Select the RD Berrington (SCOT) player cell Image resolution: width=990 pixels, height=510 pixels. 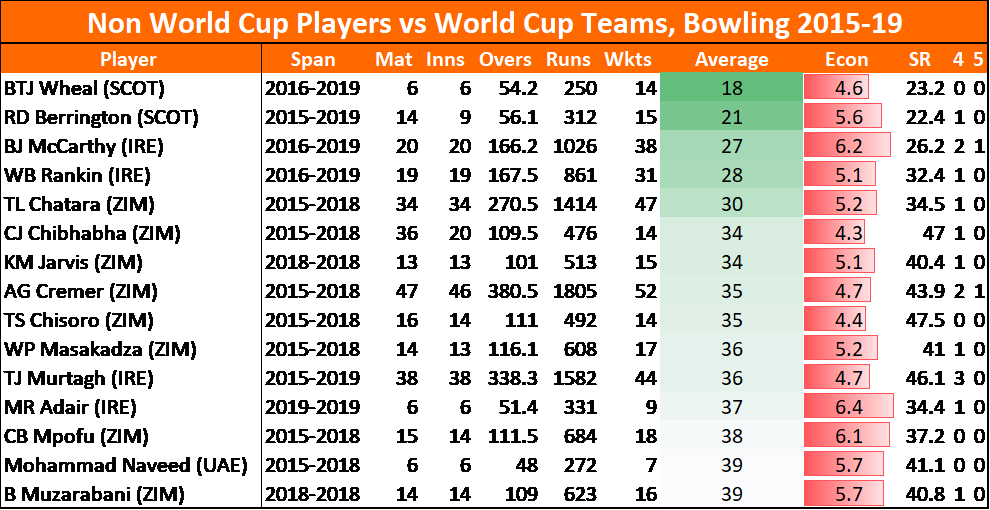pos(101,117)
